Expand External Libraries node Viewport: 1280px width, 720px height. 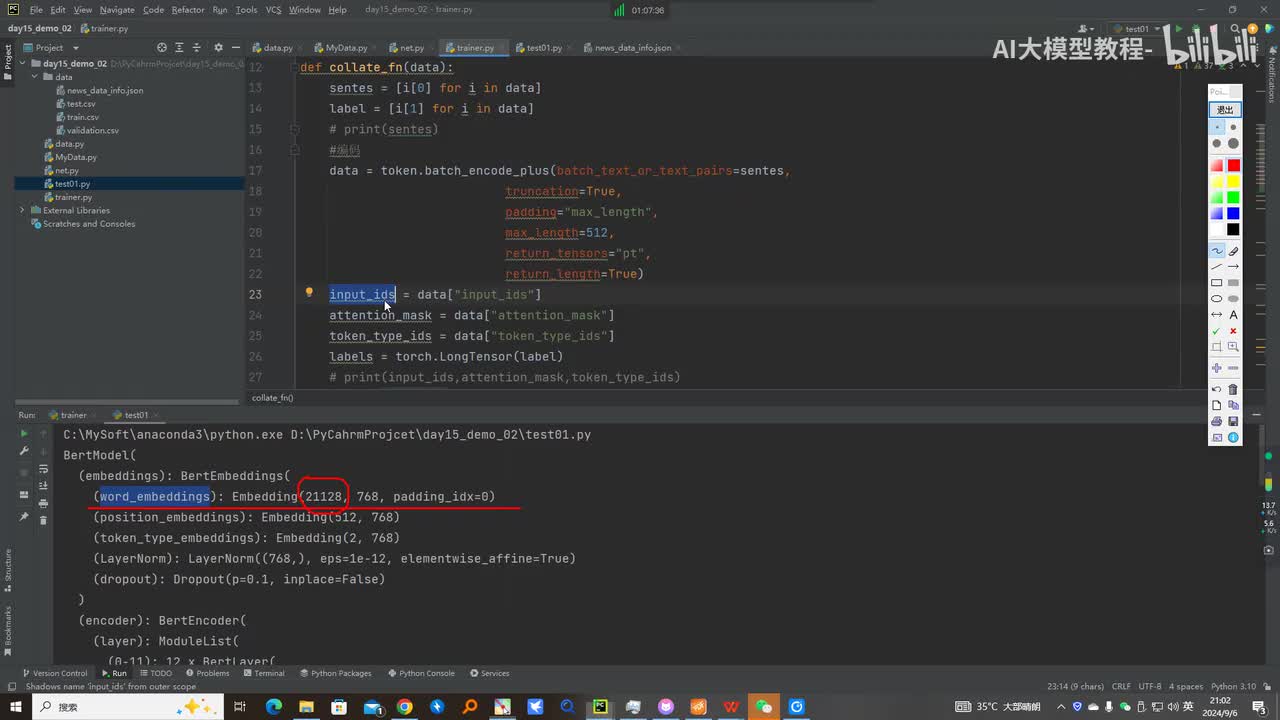[22, 210]
